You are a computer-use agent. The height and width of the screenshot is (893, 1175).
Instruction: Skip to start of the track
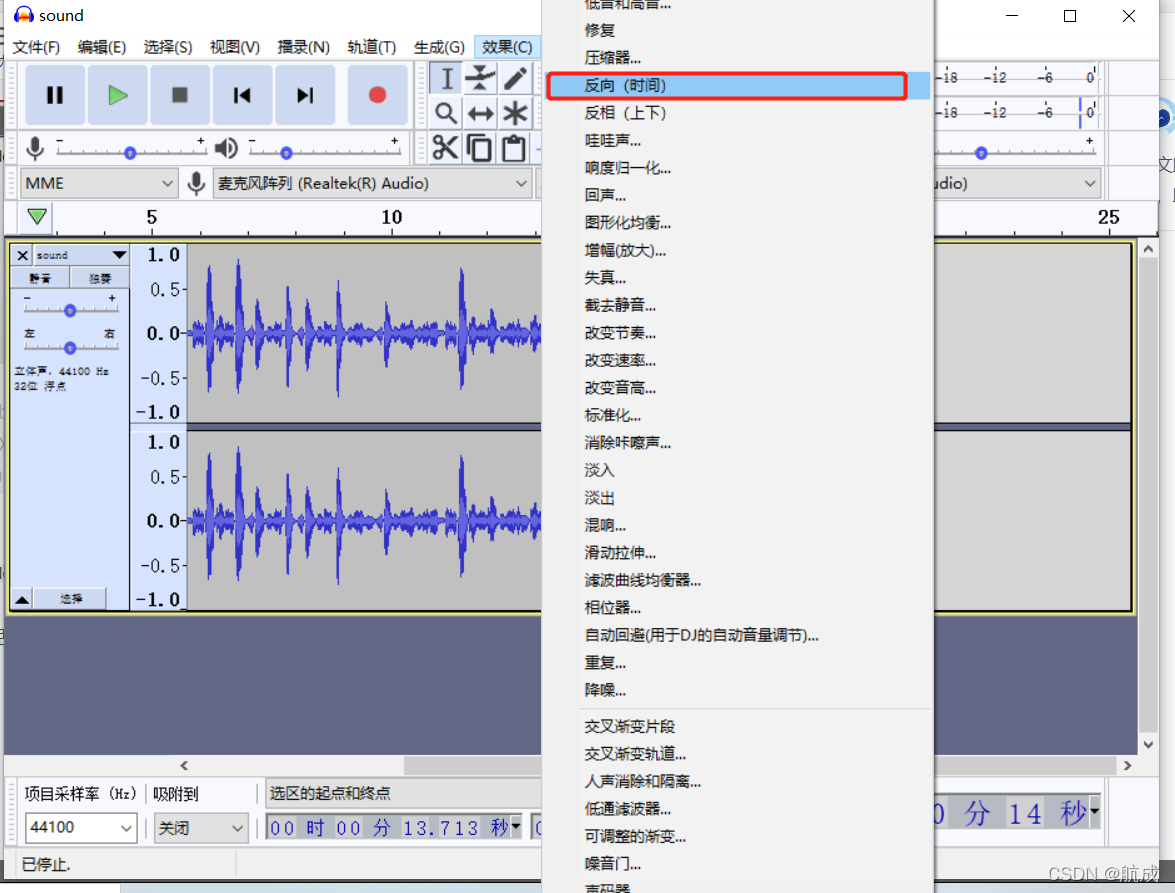[242, 95]
